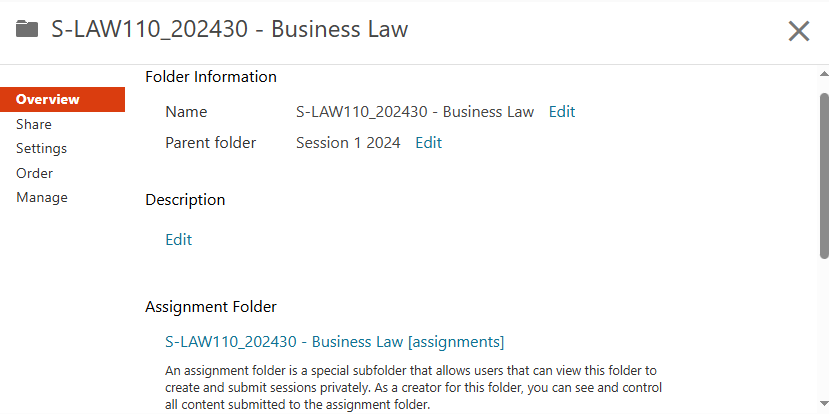Click the Folder Information heading
The image size is (829, 414).
[x=211, y=76]
